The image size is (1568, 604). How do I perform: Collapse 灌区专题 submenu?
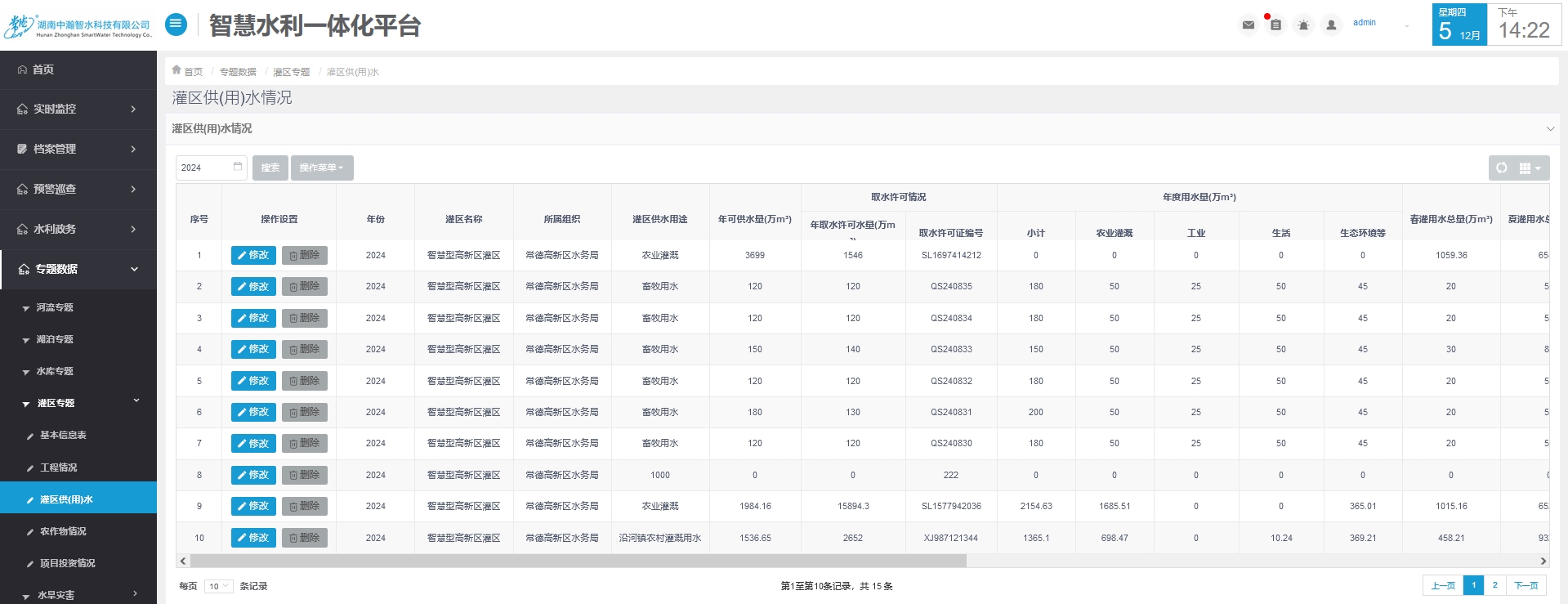point(78,403)
